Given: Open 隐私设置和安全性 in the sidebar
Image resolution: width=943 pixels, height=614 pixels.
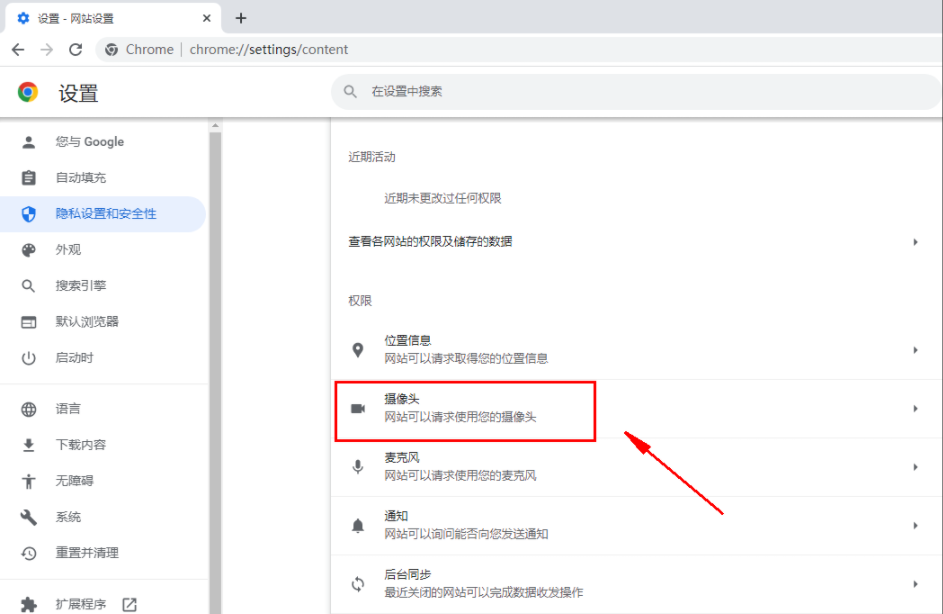Looking at the screenshot, I should (x=105, y=214).
